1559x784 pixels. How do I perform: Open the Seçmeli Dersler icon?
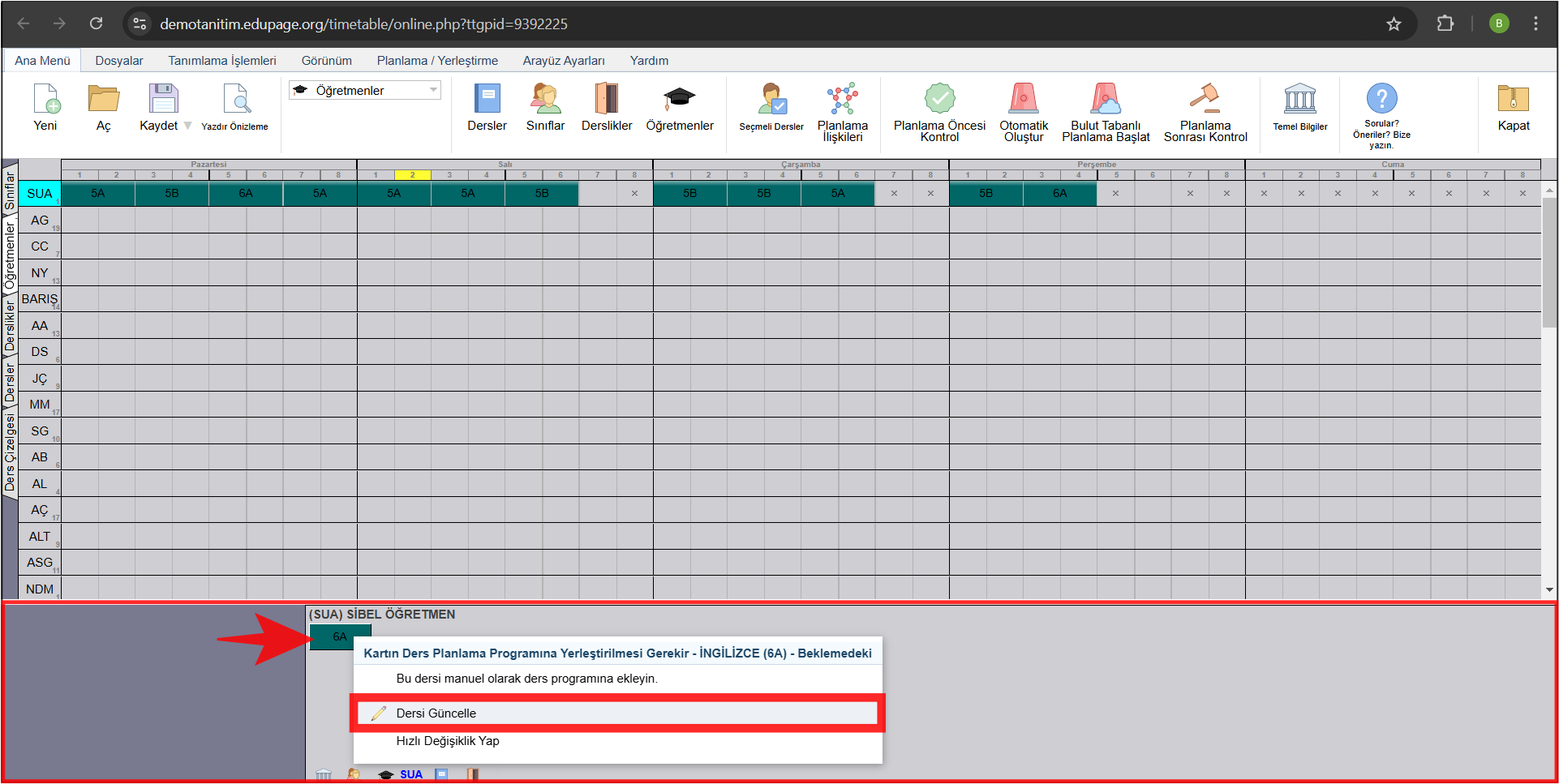click(772, 99)
